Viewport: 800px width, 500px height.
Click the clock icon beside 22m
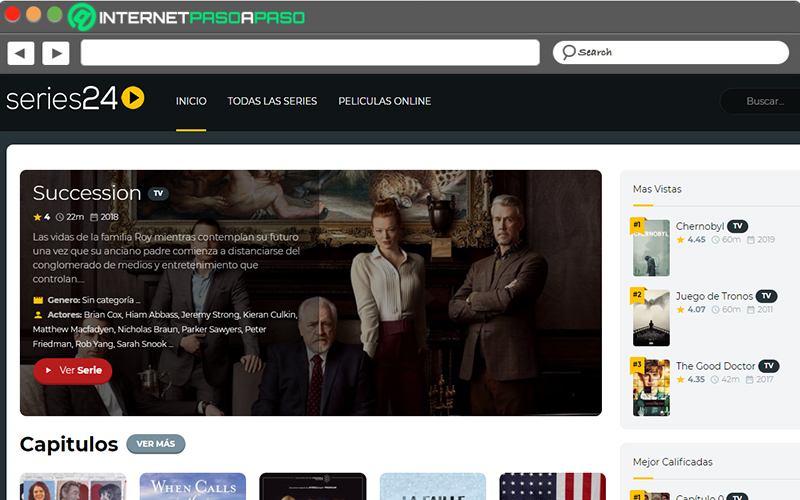pyautogui.click(x=60, y=217)
